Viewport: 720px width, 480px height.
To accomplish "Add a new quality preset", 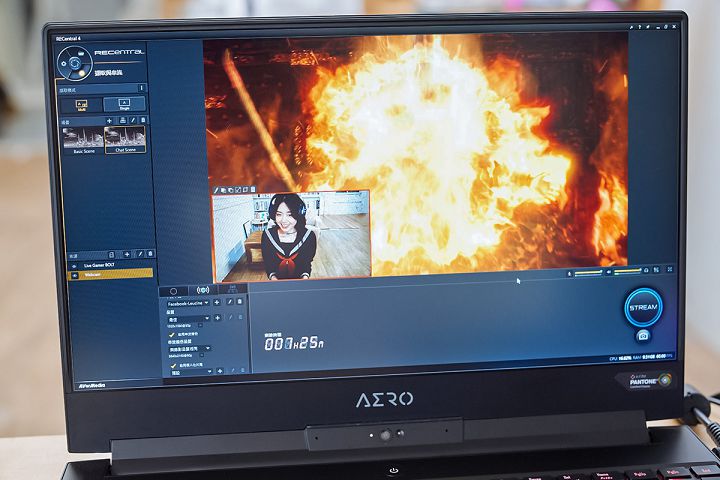I will point(217,318).
